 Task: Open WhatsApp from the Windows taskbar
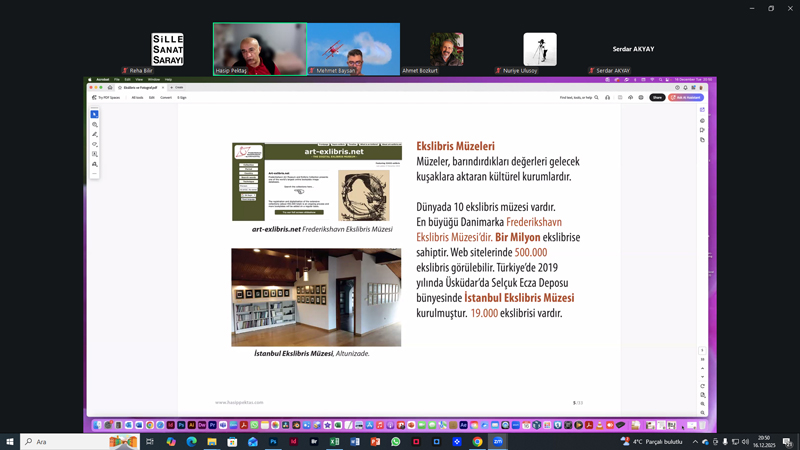396,441
